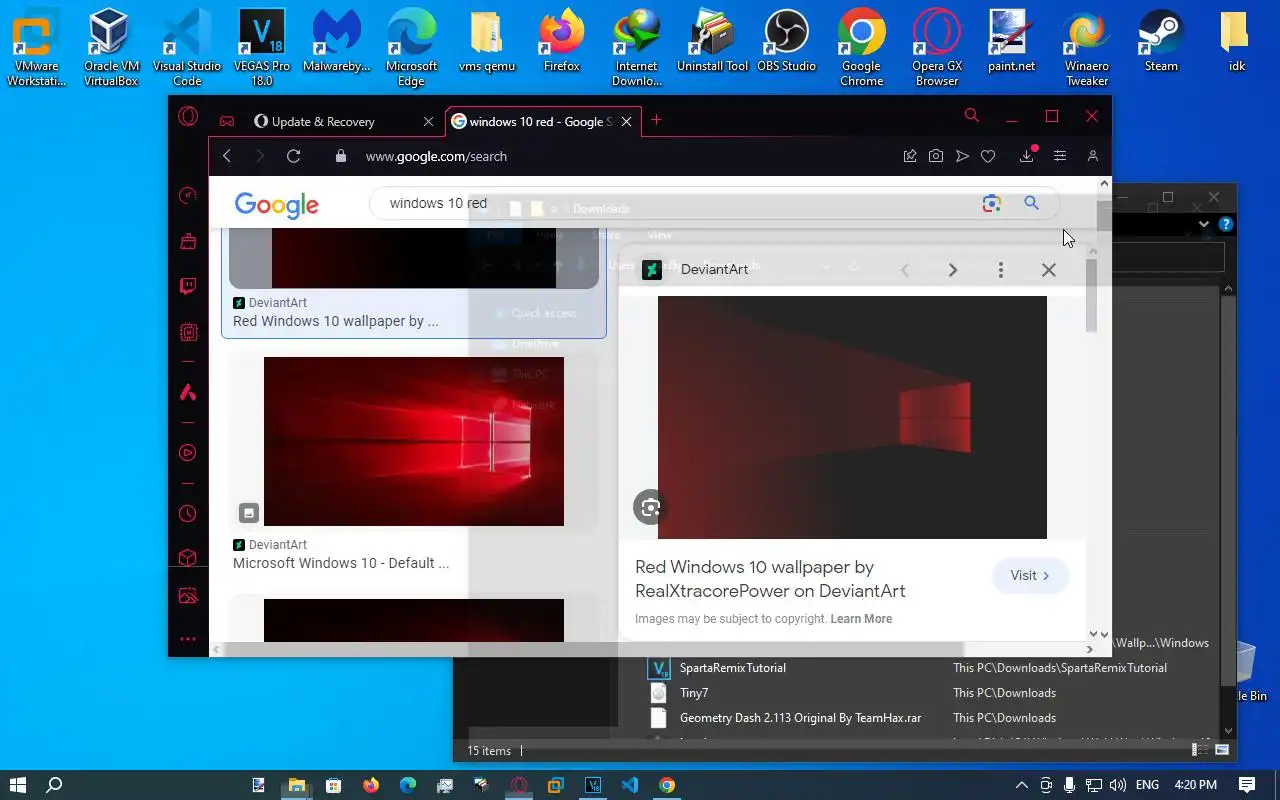Open the profile account icon in Opera

1093,156
